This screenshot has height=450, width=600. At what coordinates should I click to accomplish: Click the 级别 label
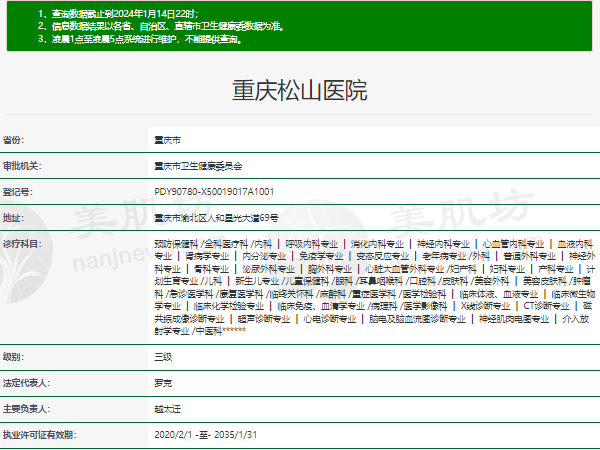tap(13, 357)
